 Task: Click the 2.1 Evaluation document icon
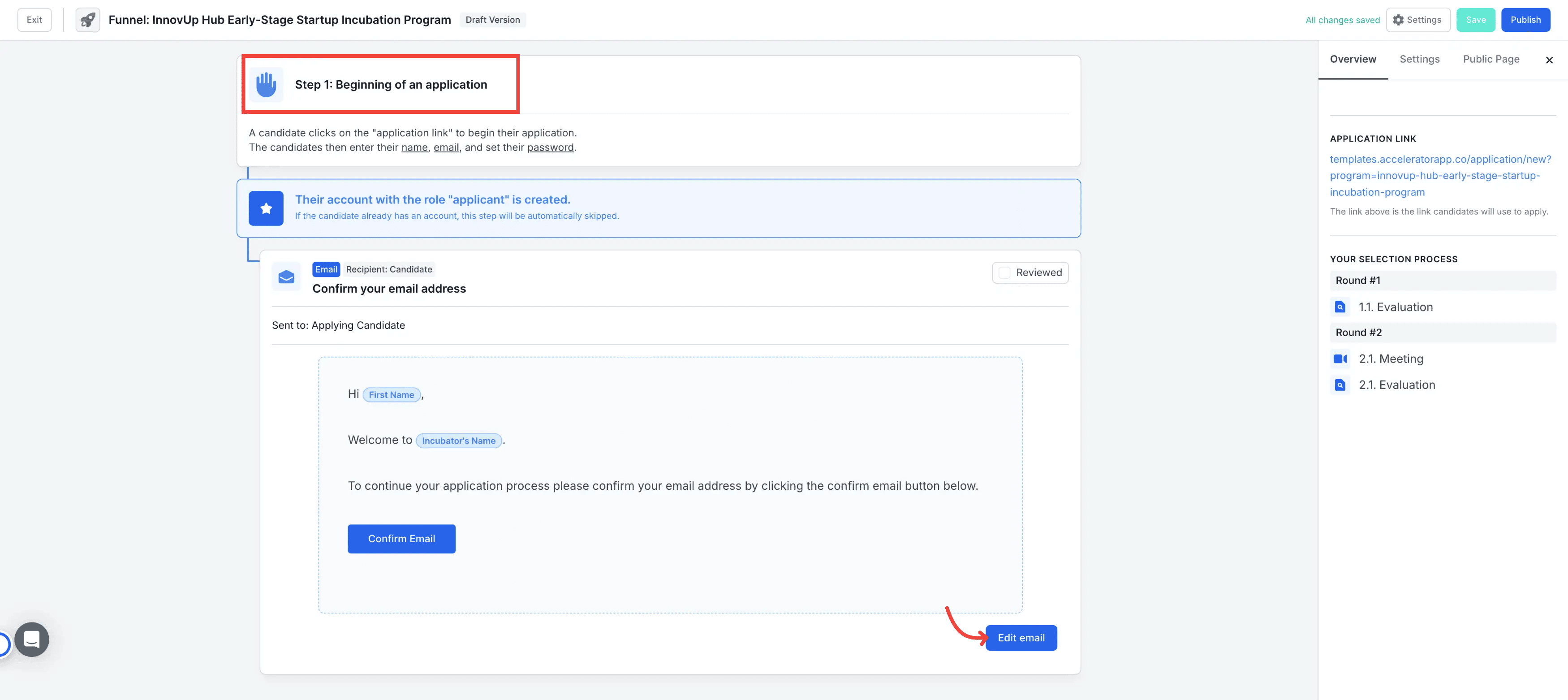click(1340, 385)
